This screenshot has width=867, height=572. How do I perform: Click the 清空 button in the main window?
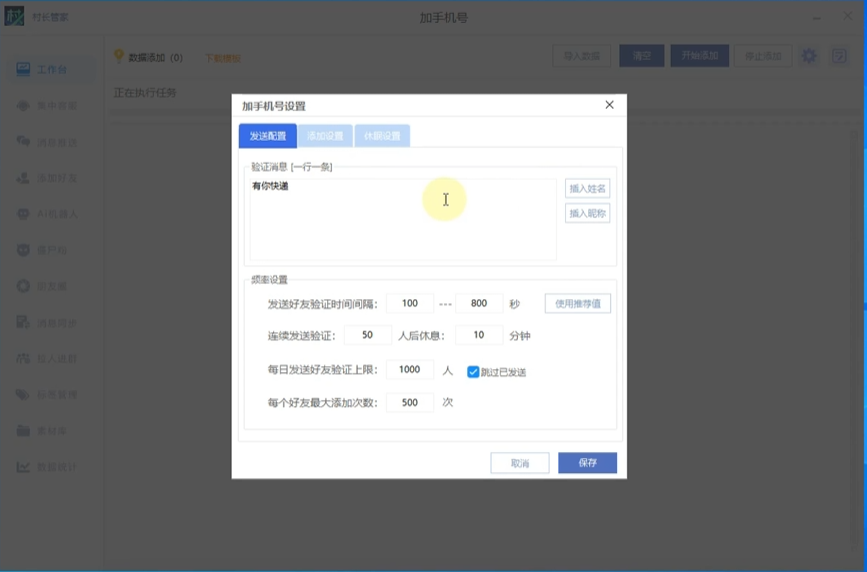[x=642, y=56]
